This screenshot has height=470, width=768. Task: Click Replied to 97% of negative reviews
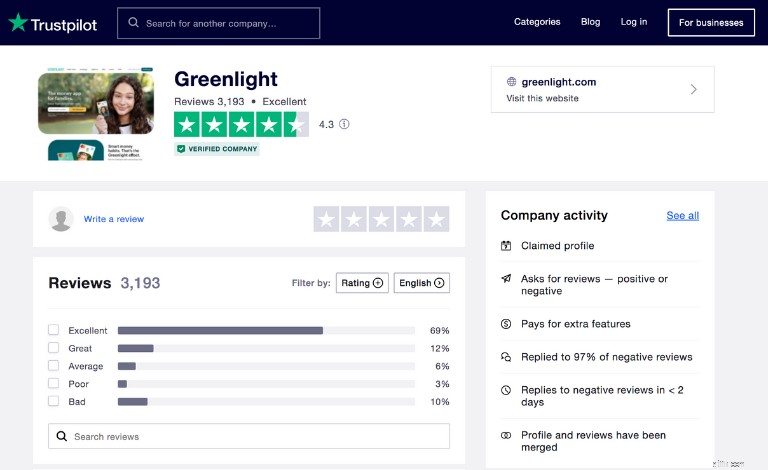point(606,357)
